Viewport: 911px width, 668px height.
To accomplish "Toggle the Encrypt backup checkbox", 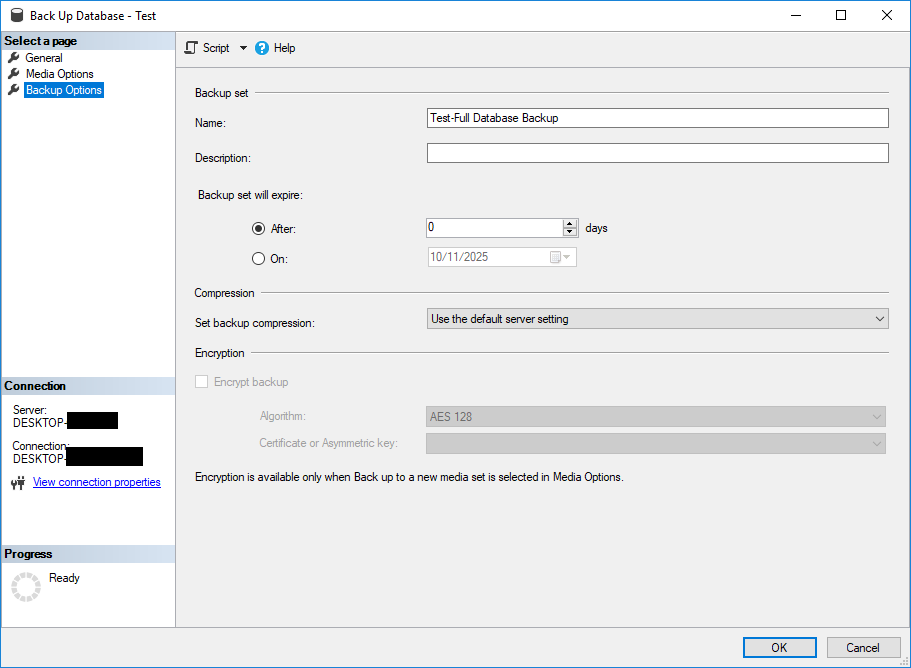I will coord(202,382).
